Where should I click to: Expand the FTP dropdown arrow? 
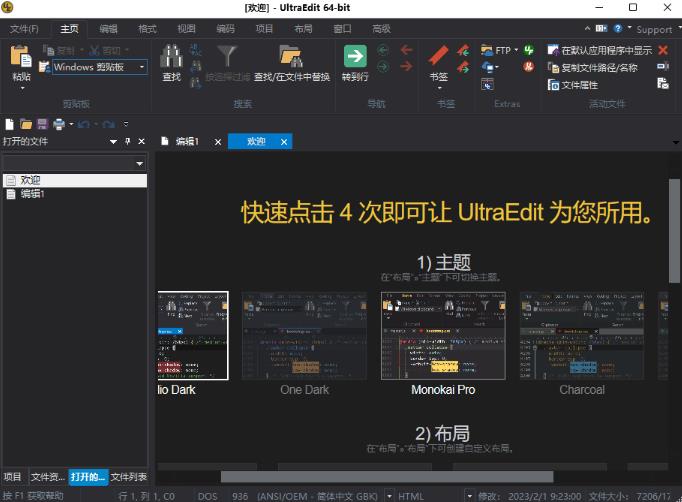(x=516, y=50)
